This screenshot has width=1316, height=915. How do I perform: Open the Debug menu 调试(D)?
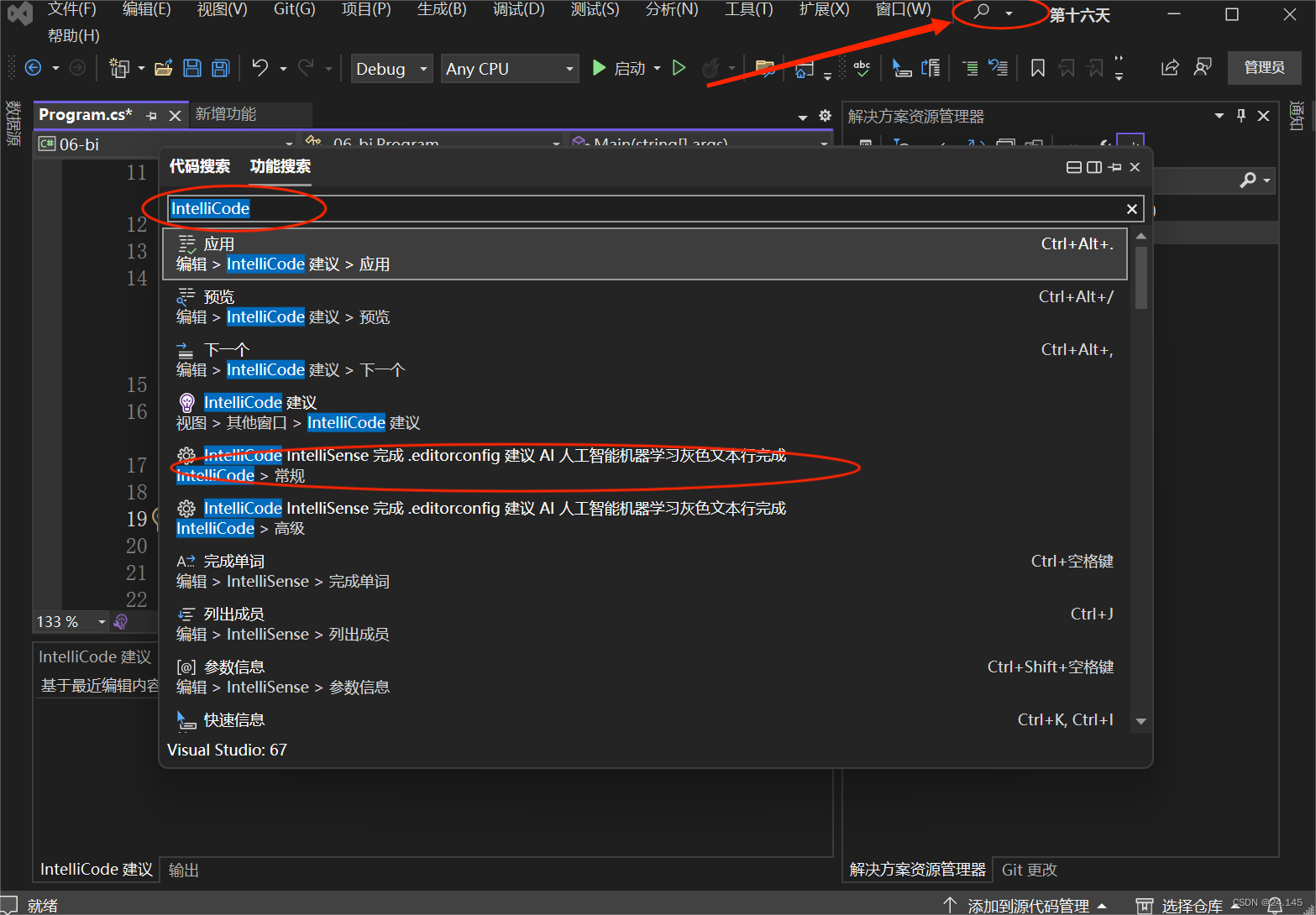point(518,10)
